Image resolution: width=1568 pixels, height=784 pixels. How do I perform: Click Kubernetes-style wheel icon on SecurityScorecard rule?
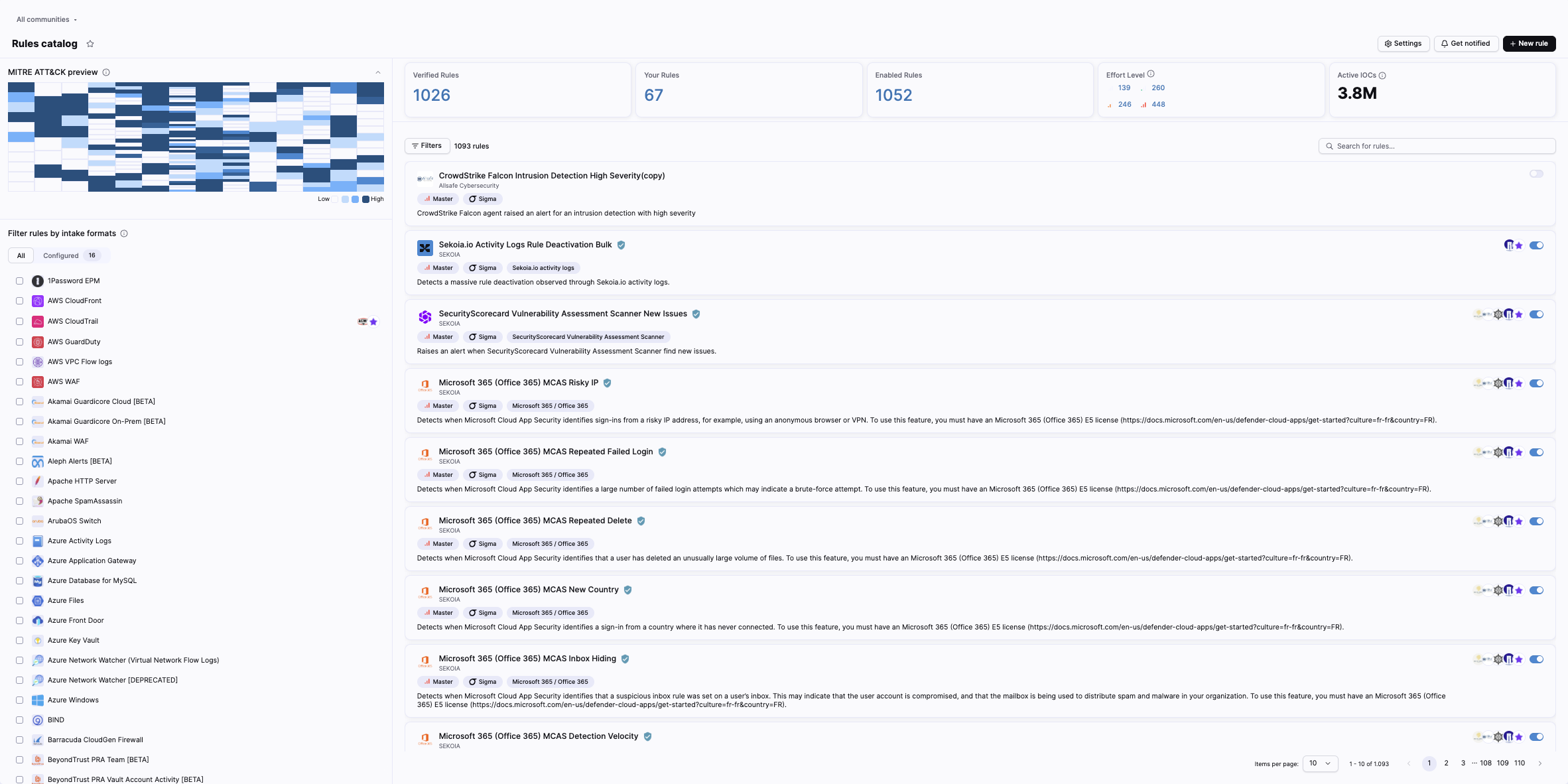[x=1498, y=314]
